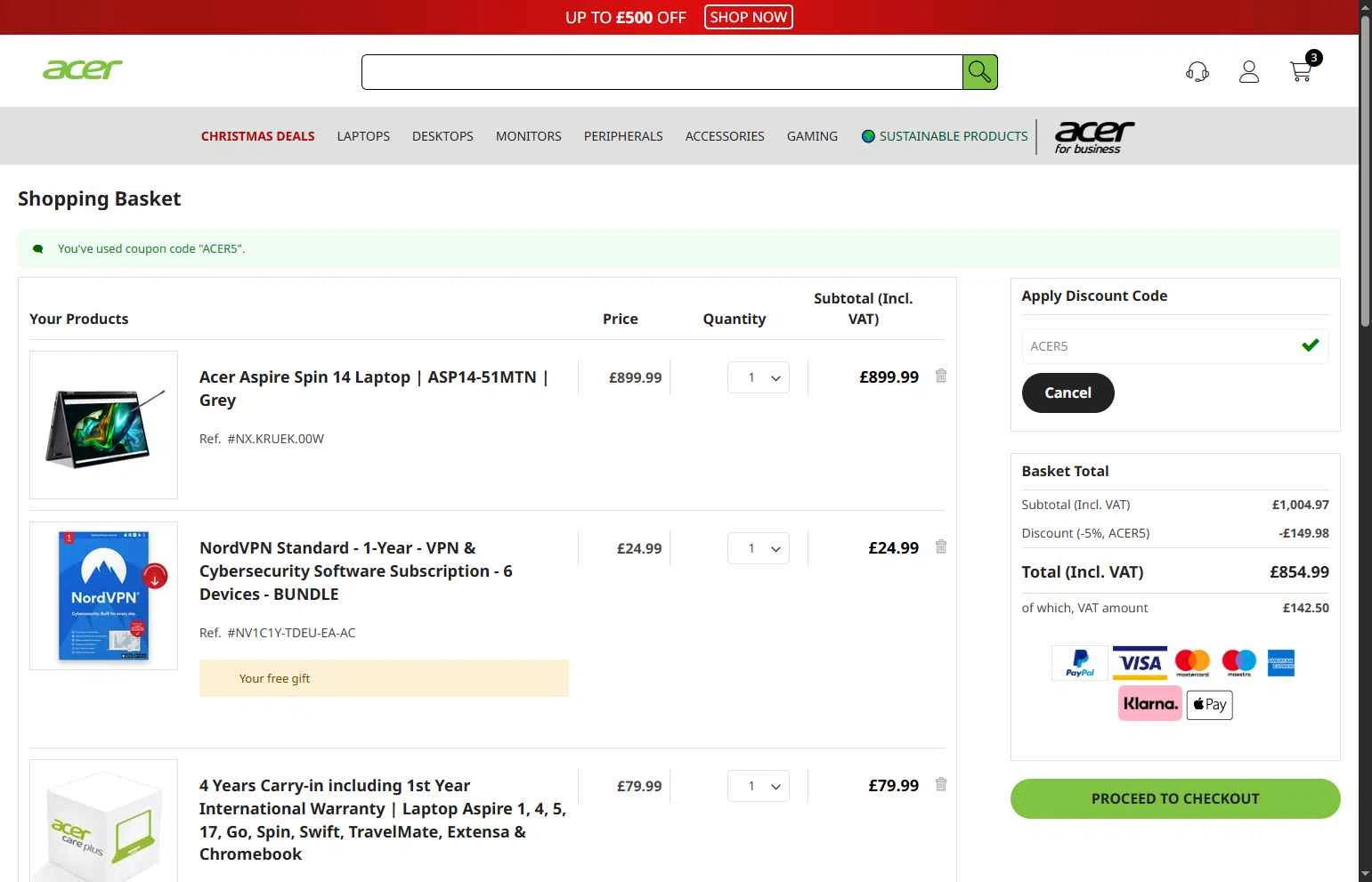Open the LAPTOPS menu
The image size is (1372, 882).
tap(363, 136)
